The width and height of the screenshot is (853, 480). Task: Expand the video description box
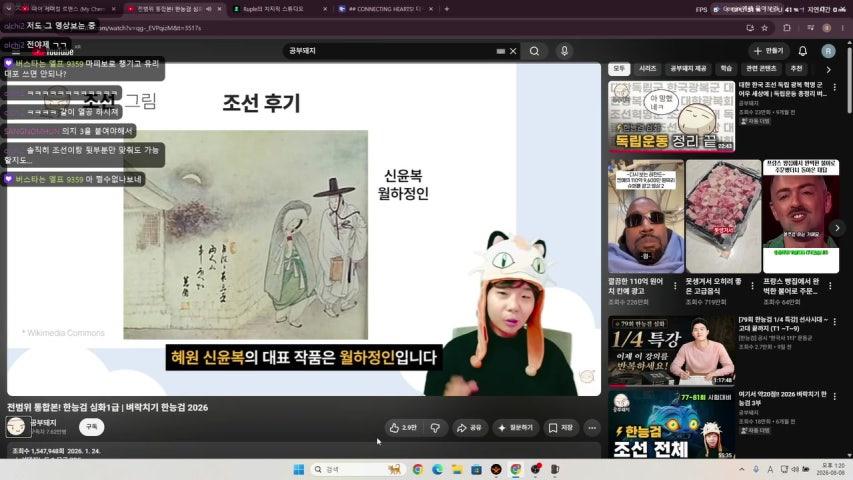304,451
